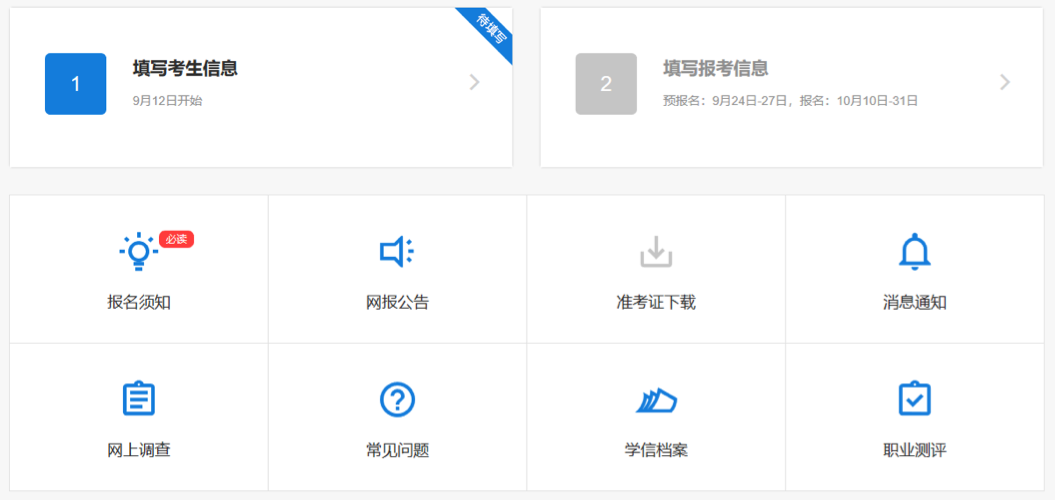Screen dimensions: 1055x500
Task: Click the question mark icon for 常见问题
Action: tap(397, 400)
